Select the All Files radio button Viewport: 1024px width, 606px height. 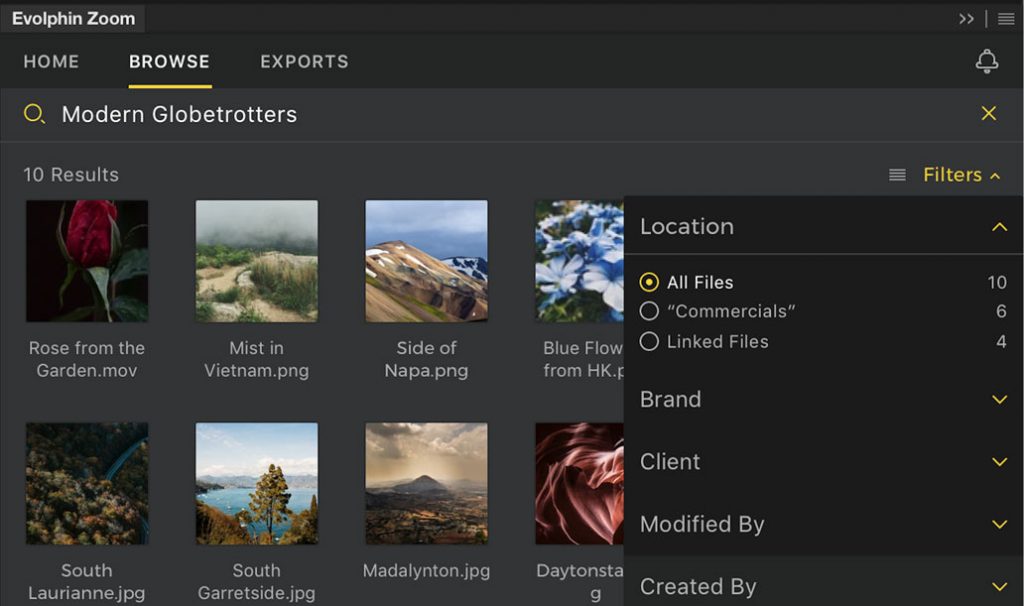[x=649, y=282]
